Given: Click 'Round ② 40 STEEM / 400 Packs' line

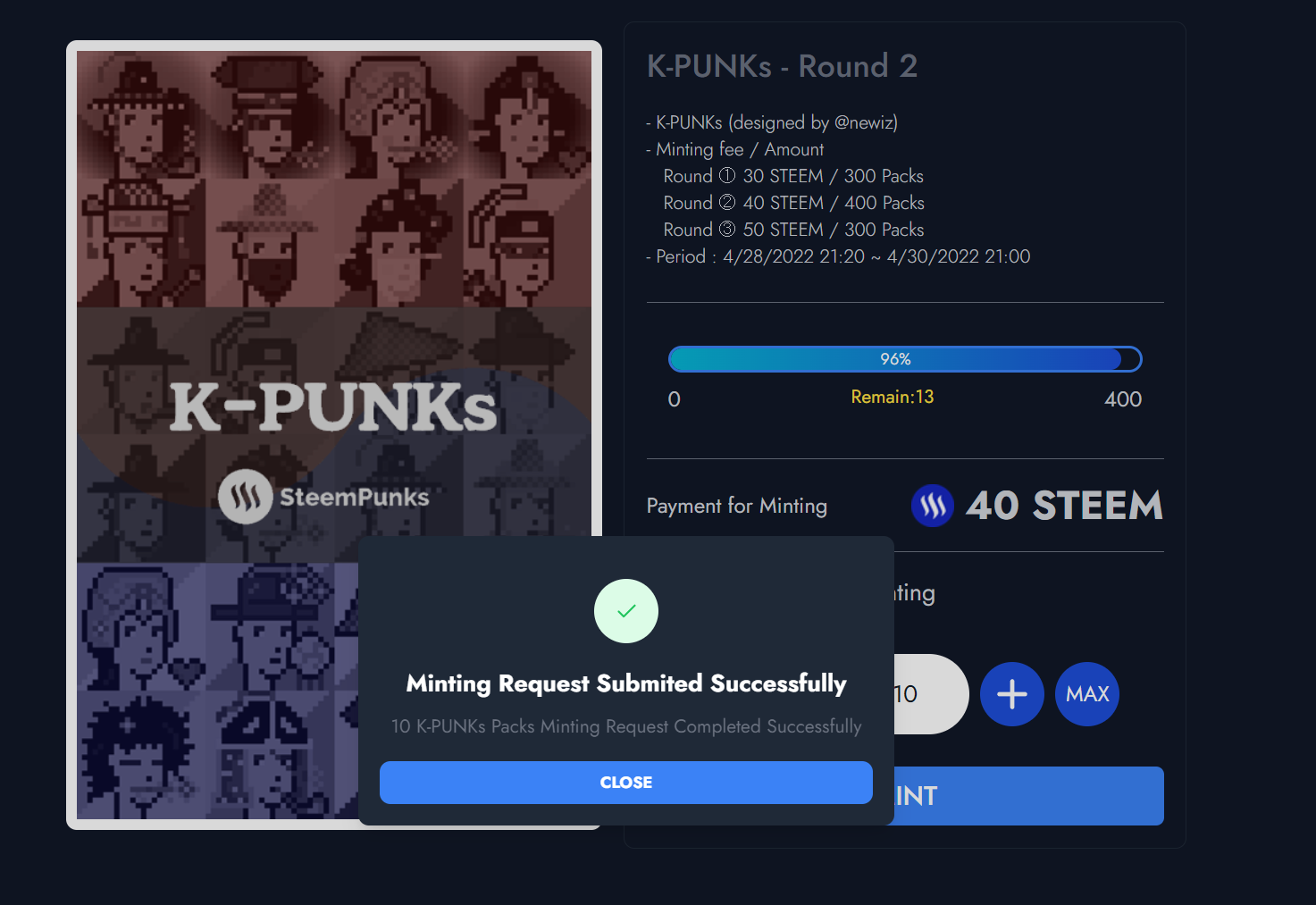Looking at the screenshot, I should pos(793,203).
